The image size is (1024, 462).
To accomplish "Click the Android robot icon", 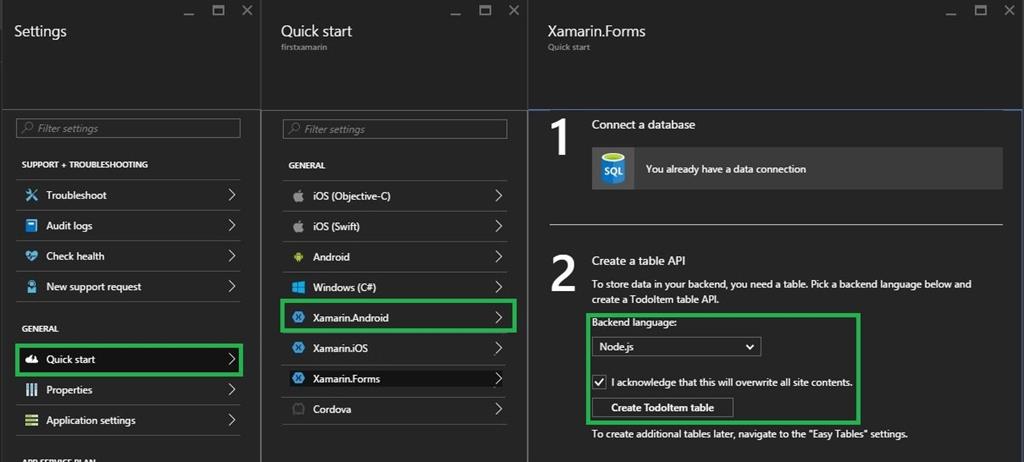I will click(297, 257).
